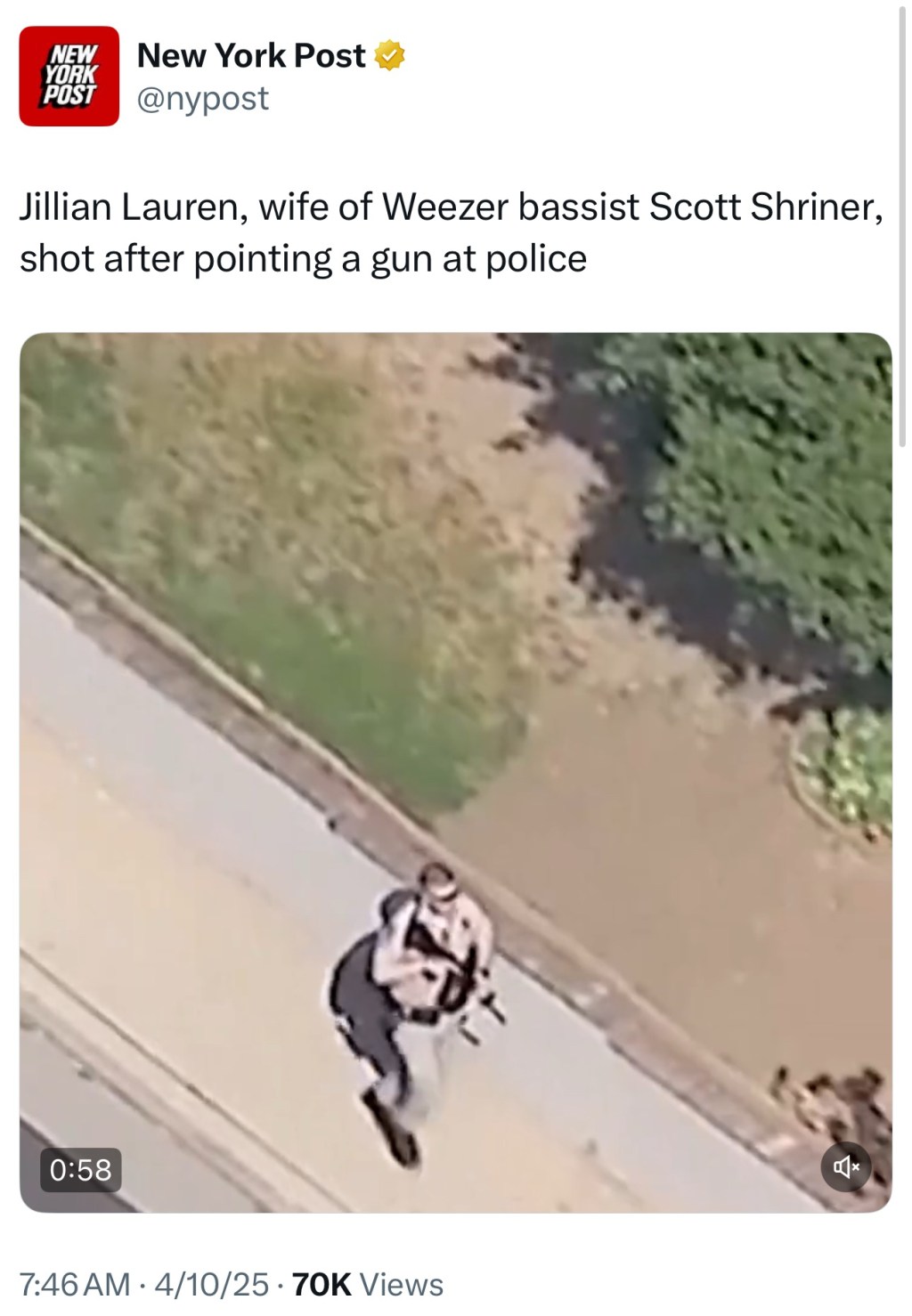Open the New York Post profile avatar
The width and height of the screenshot is (912, 1316).
coord(69,76)
